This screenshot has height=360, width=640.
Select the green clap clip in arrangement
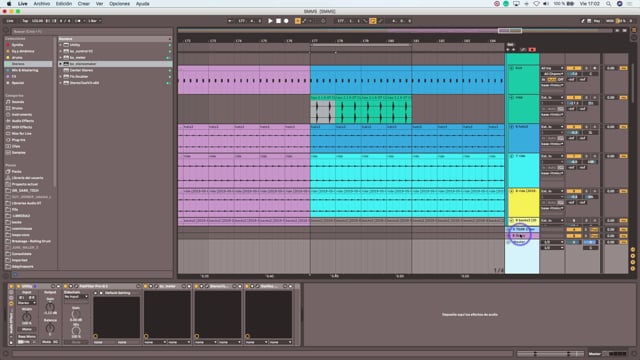coord(373,110)
